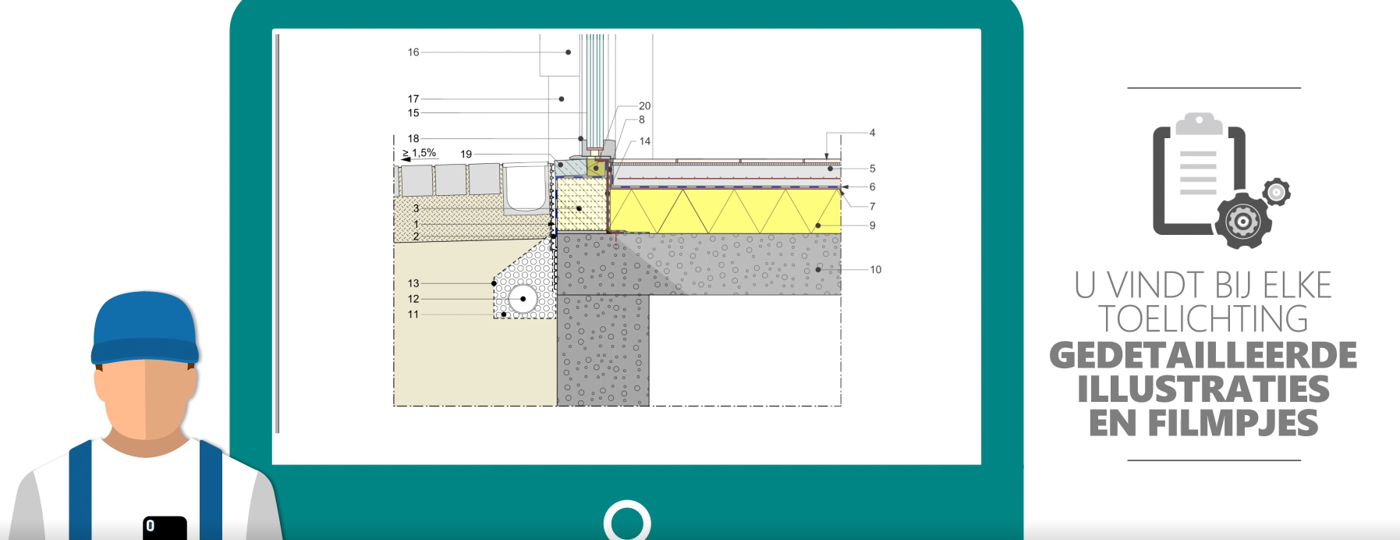Screen dimensions: 1400x540
Task: Click label number 3 in drawing
Action: pyautogui.click(x=416, y=208)
